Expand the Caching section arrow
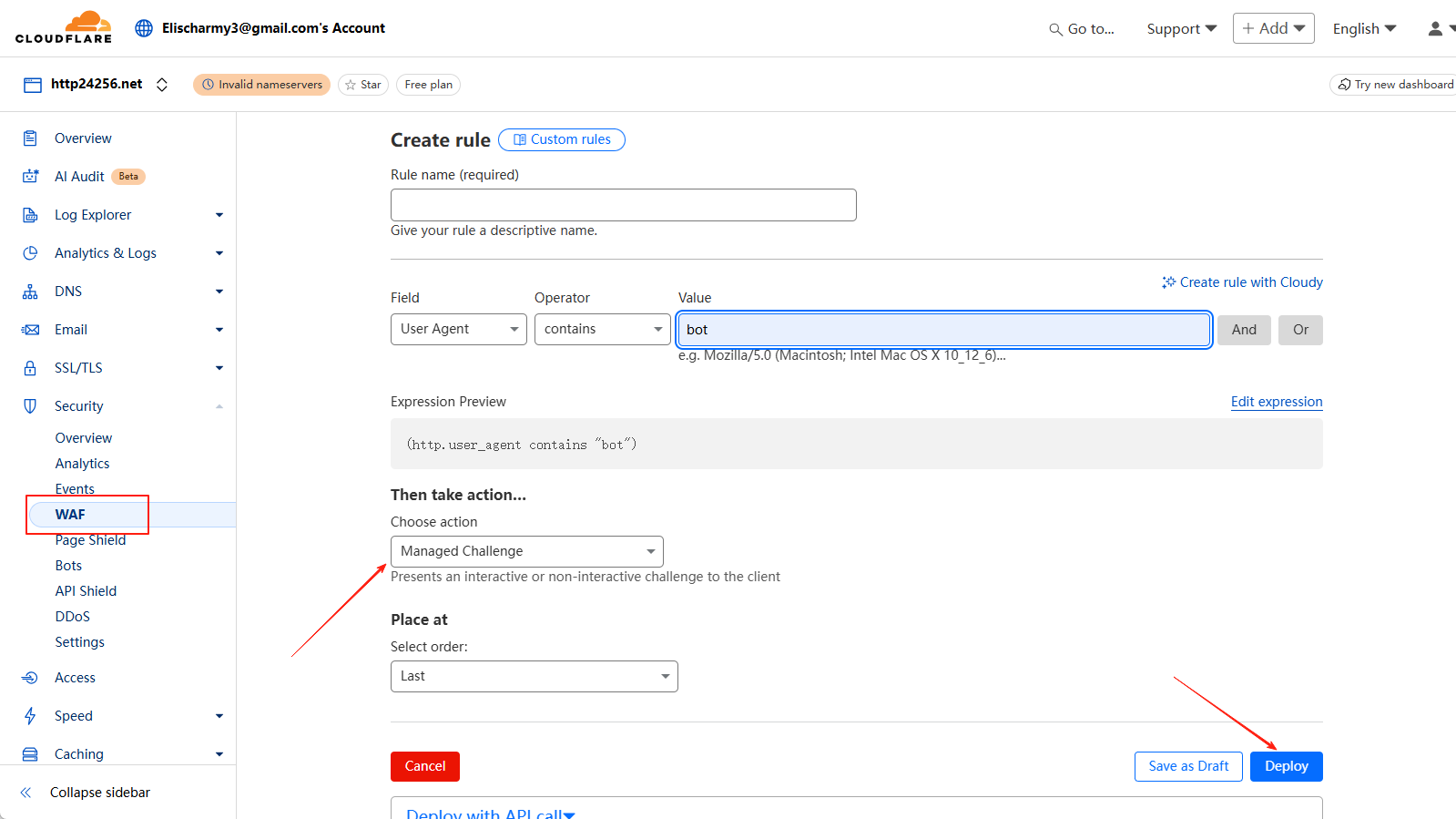Viewport: 1456px width, 819px height. pos(219,754)
